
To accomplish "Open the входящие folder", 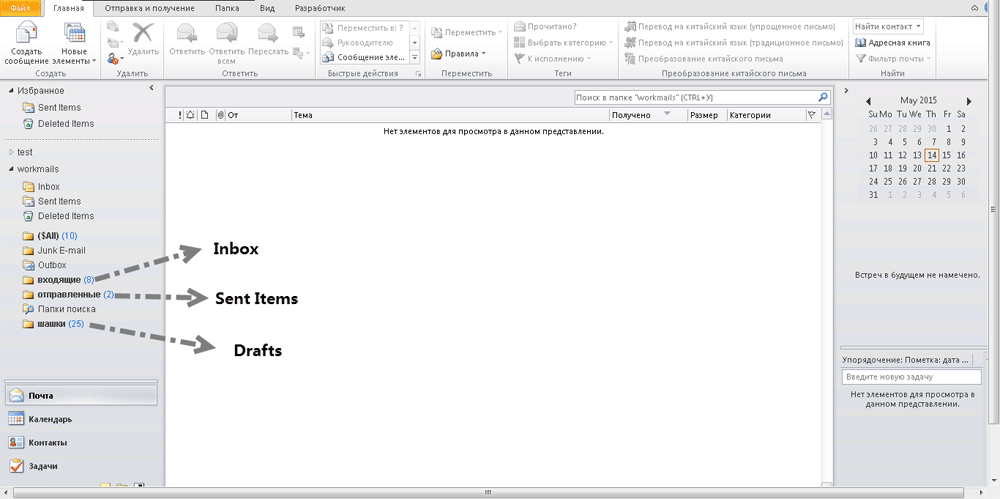I will pos(59,279).
